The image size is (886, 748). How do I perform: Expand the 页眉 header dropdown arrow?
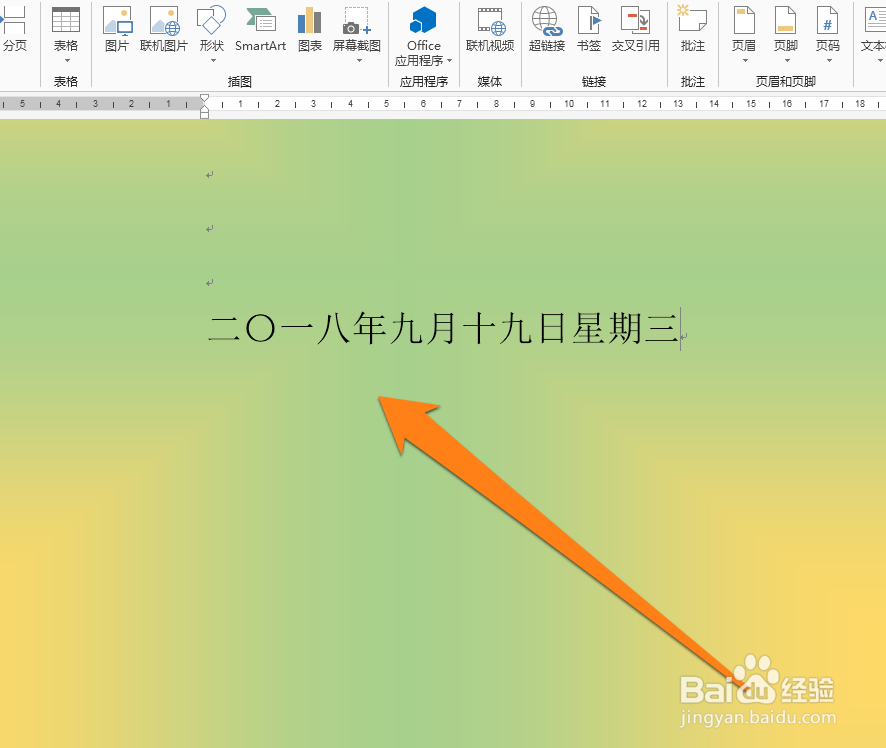(x=745, y=60)
